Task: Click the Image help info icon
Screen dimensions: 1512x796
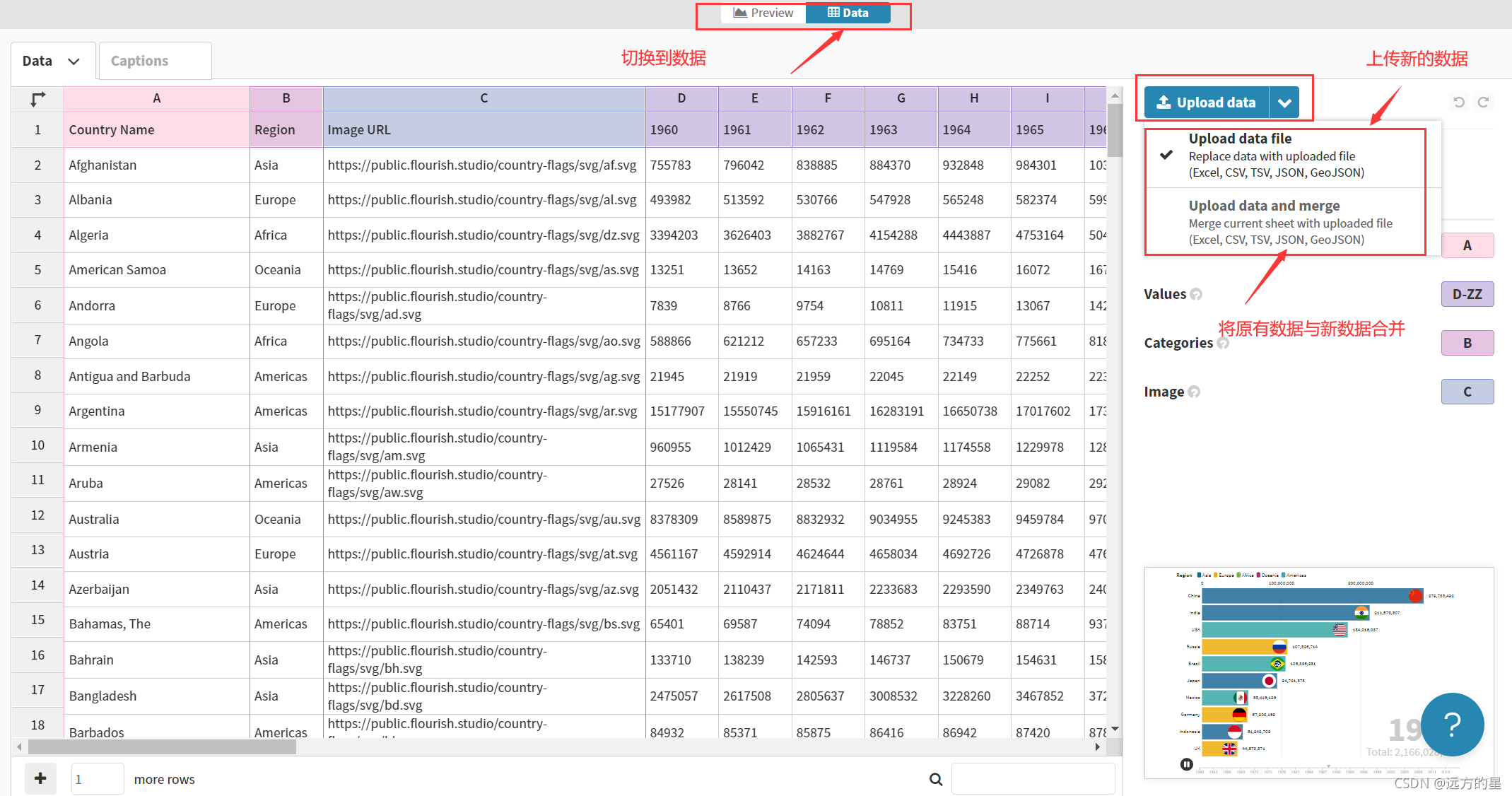Action: (1194, 392)
